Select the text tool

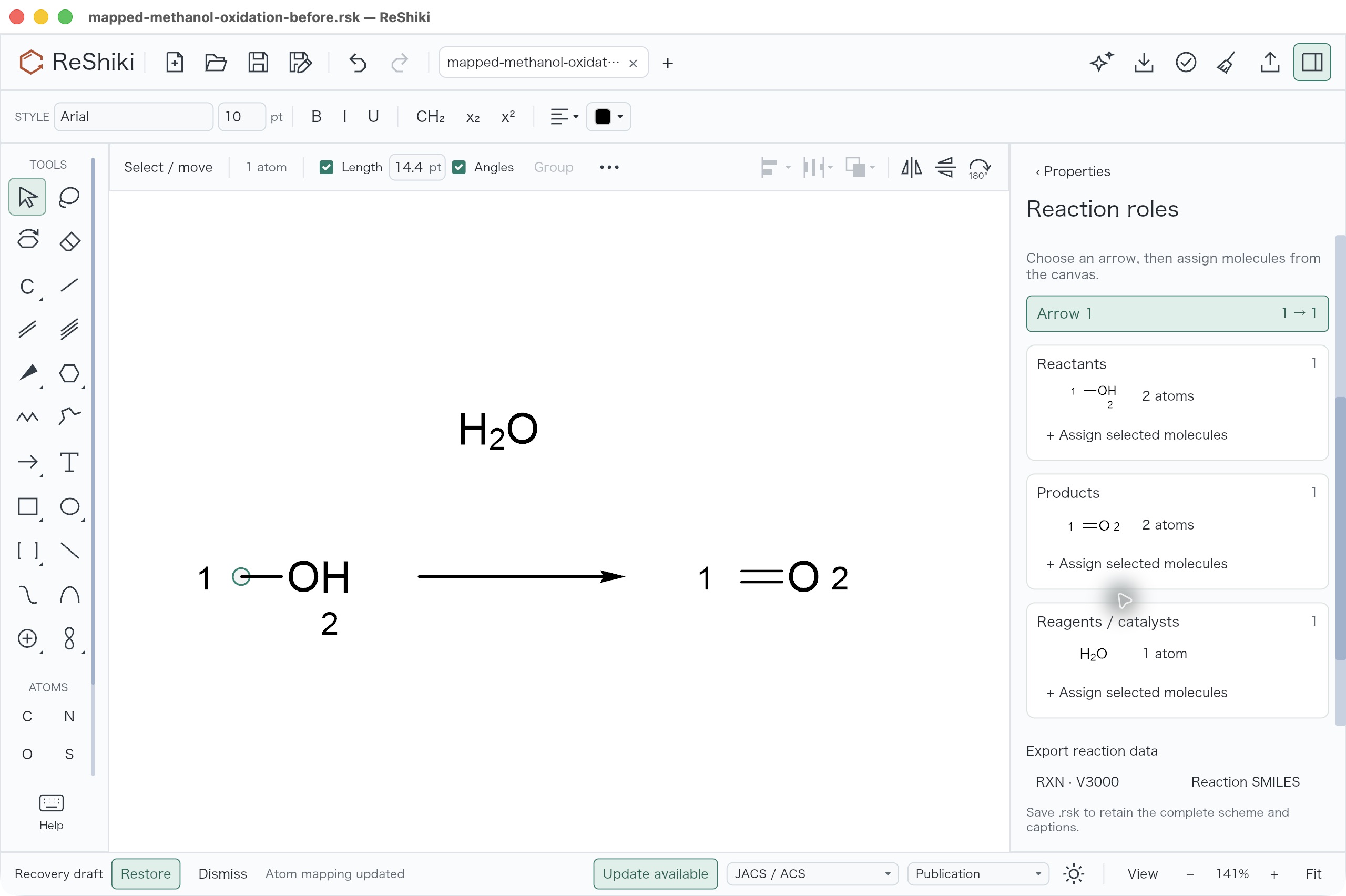click(69, 462)
